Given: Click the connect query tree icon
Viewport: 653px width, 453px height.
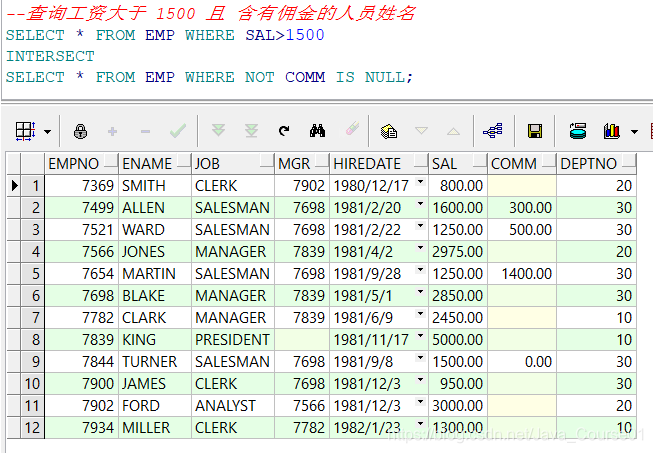Looking at the screenshot, I should (x=493, y=131).
